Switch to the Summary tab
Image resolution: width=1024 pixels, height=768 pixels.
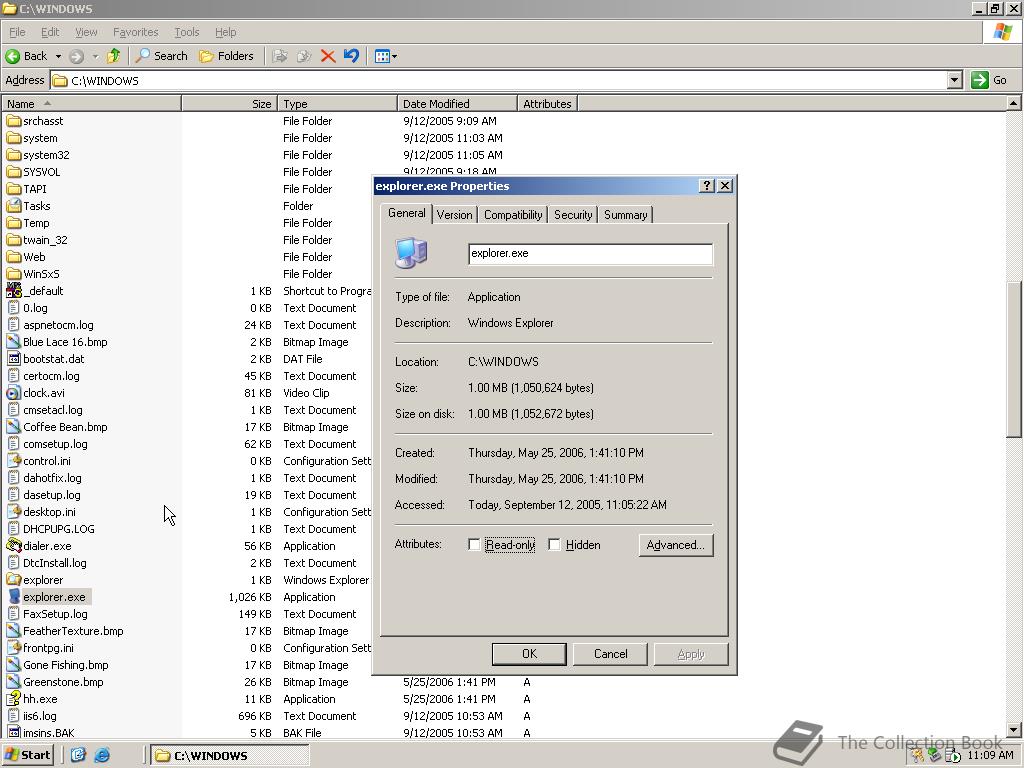pos(625,215)
